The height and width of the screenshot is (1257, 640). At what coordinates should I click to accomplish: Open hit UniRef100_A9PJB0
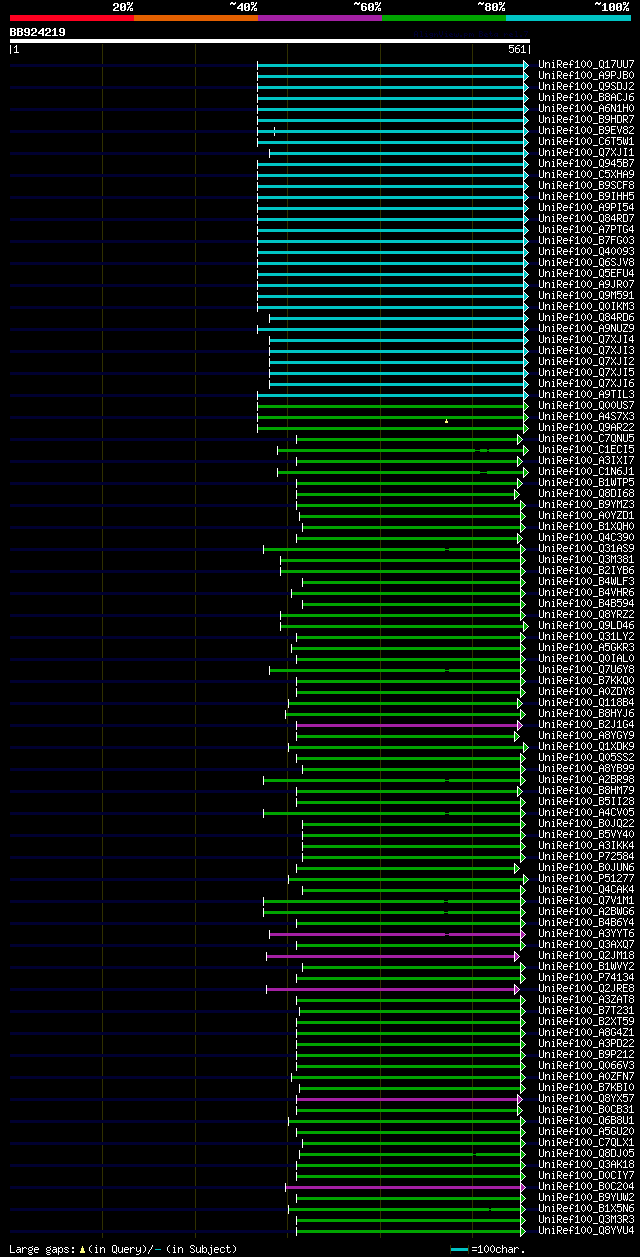(586, 75)
